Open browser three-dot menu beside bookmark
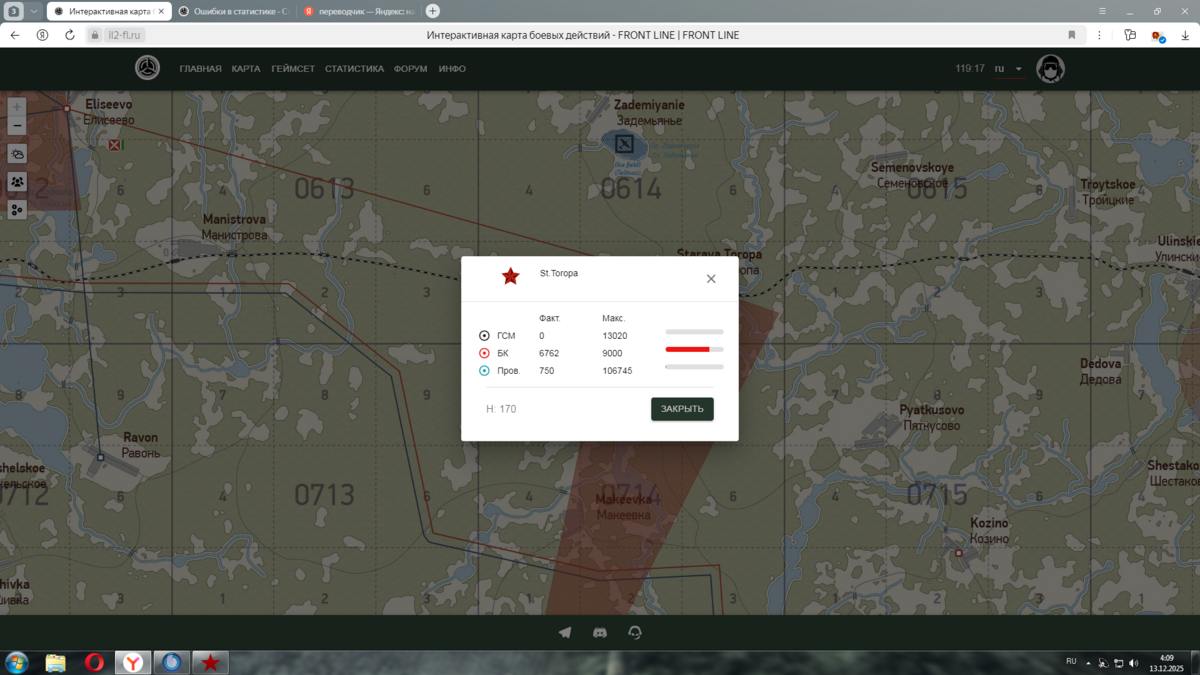1200x675 pixels. (1099, 35)
